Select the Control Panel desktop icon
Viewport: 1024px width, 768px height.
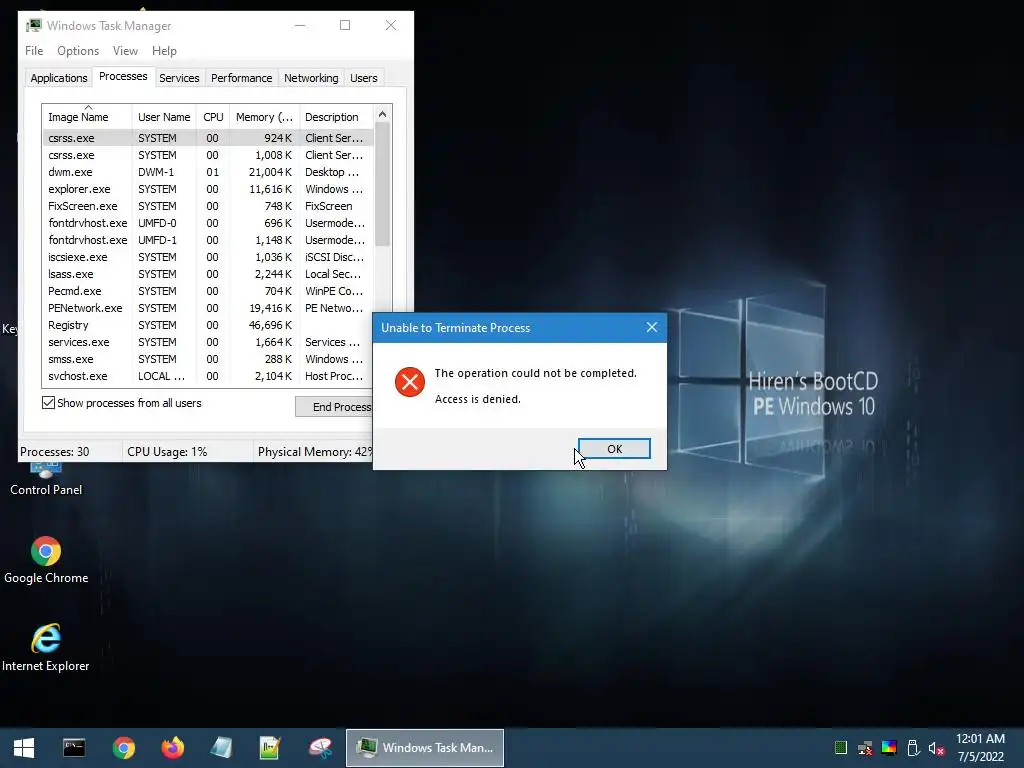(46, 479)
